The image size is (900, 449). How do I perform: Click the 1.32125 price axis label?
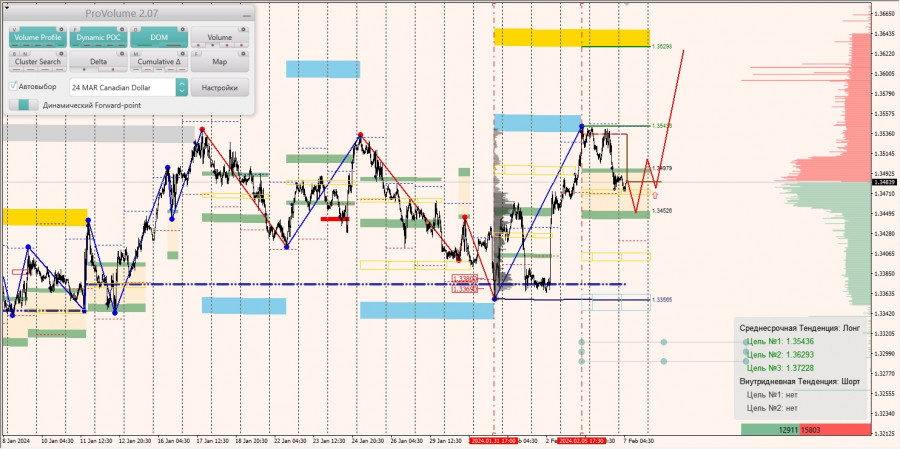pos(885,433)
